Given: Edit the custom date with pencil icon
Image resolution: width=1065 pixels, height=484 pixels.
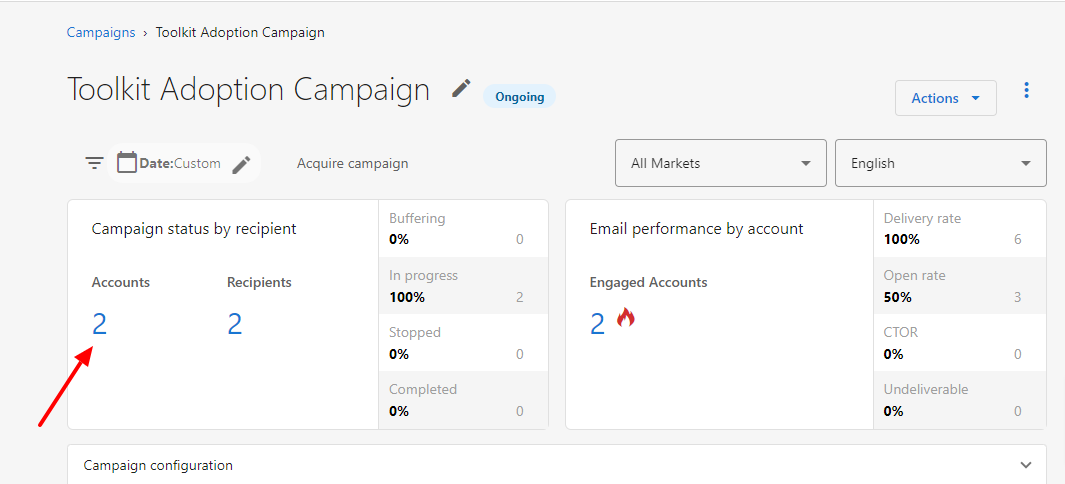Looking at the screenshot, I should click(241, 164).
